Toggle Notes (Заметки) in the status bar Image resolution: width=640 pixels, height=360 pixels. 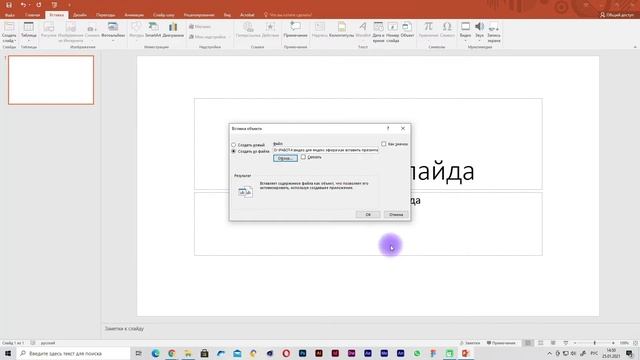coord(470,343)
